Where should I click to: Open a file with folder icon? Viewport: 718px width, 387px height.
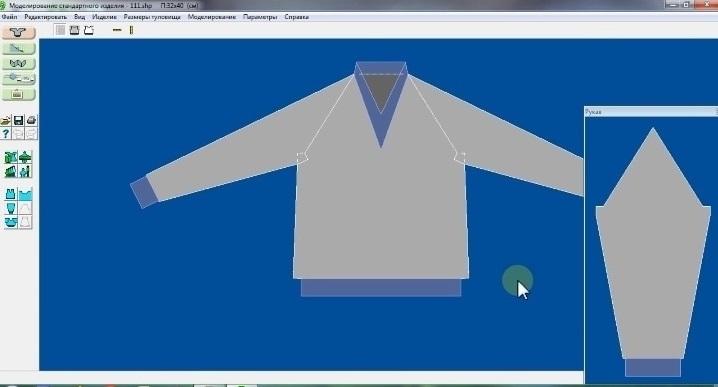[x=5, y=120]
